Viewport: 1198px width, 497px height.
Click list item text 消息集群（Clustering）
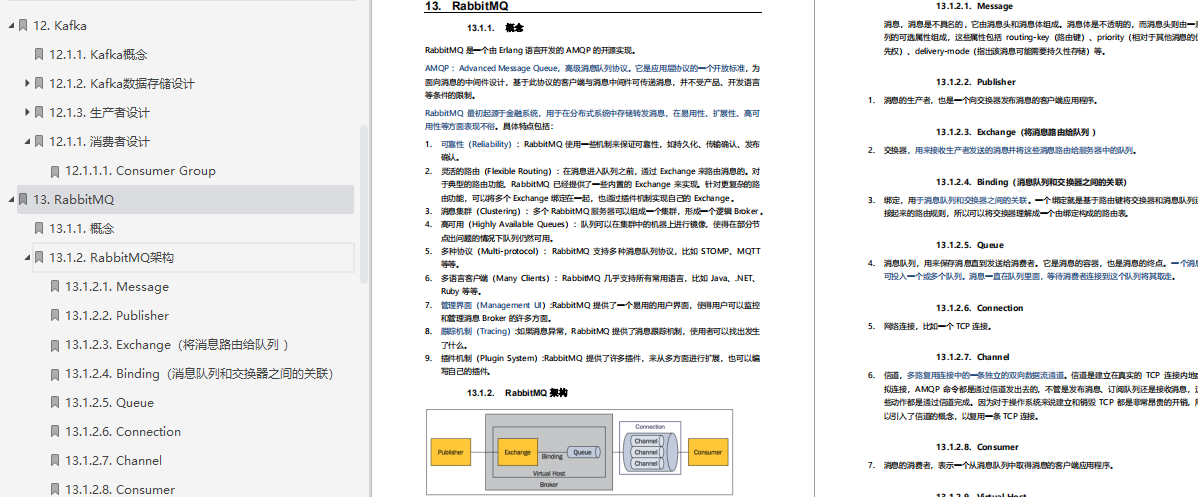(485, 210)
